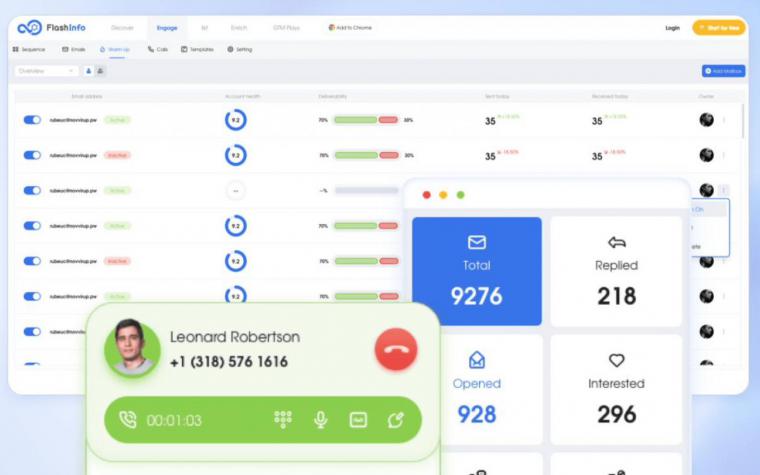
Task: Open the Enrich tab
Action: (x=238, y=28)
